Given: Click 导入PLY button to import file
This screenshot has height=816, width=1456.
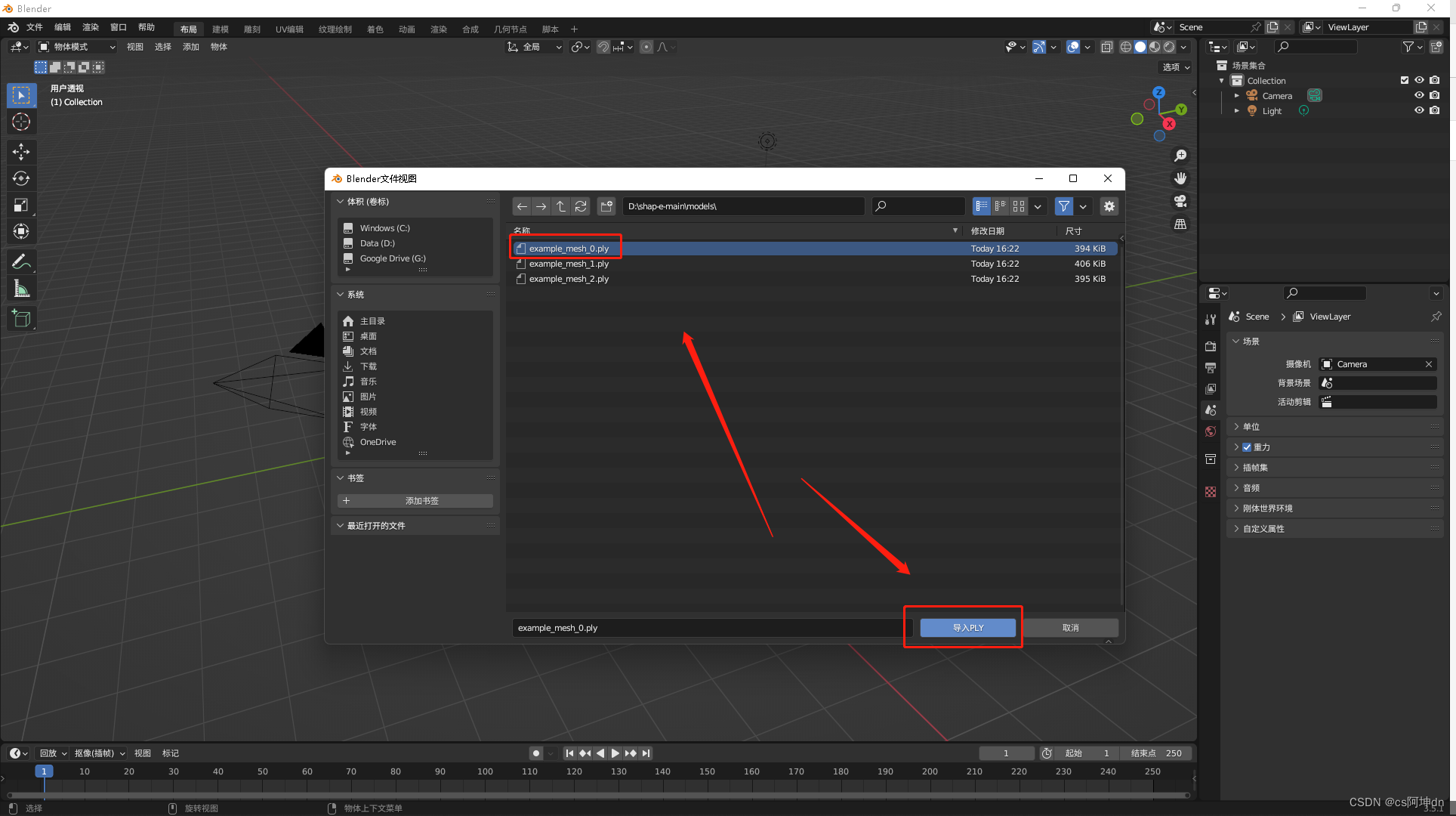Looking at the screenshot, I should pyautogui.click(x=967, y=627).
